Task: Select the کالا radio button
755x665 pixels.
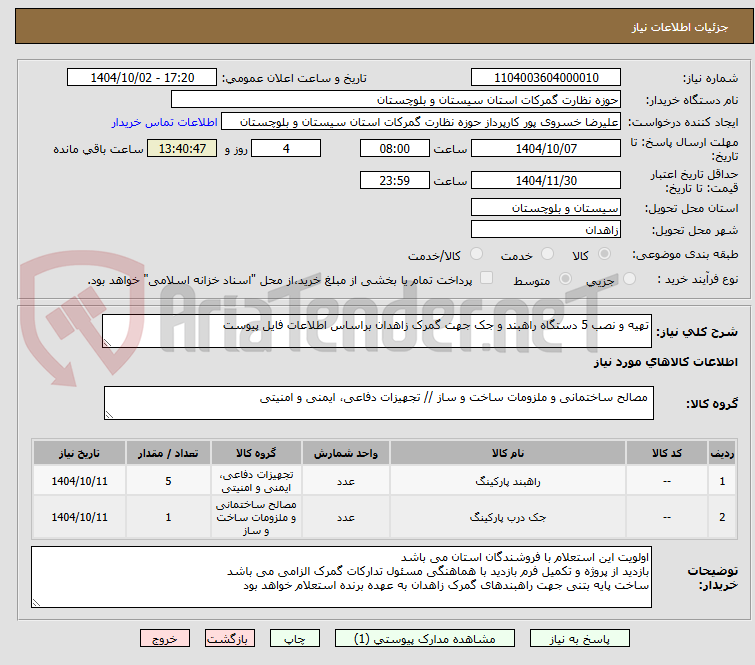Action: pyautogui.click(x=604, y=254)
